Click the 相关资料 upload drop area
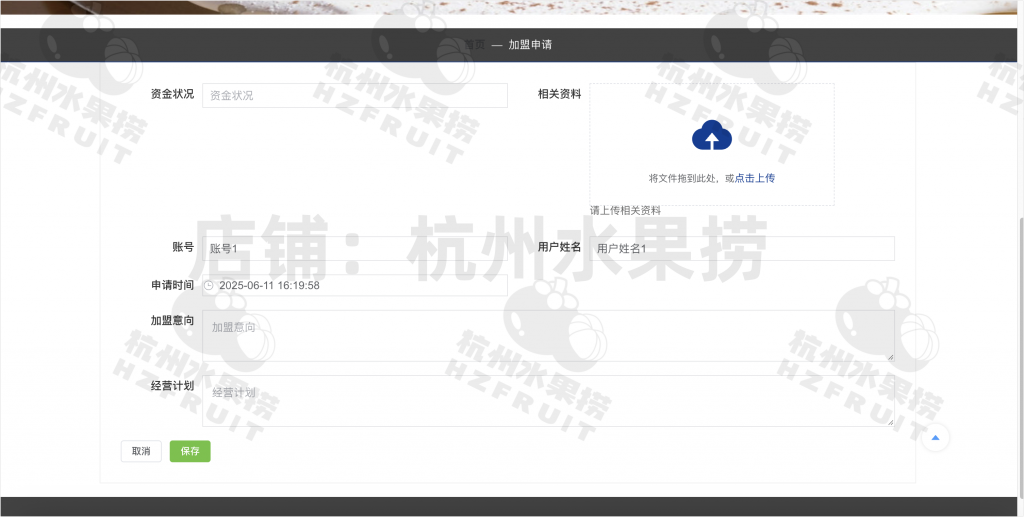The height and width of the screenshot is (517, 1024). click(x=712, y=144)
